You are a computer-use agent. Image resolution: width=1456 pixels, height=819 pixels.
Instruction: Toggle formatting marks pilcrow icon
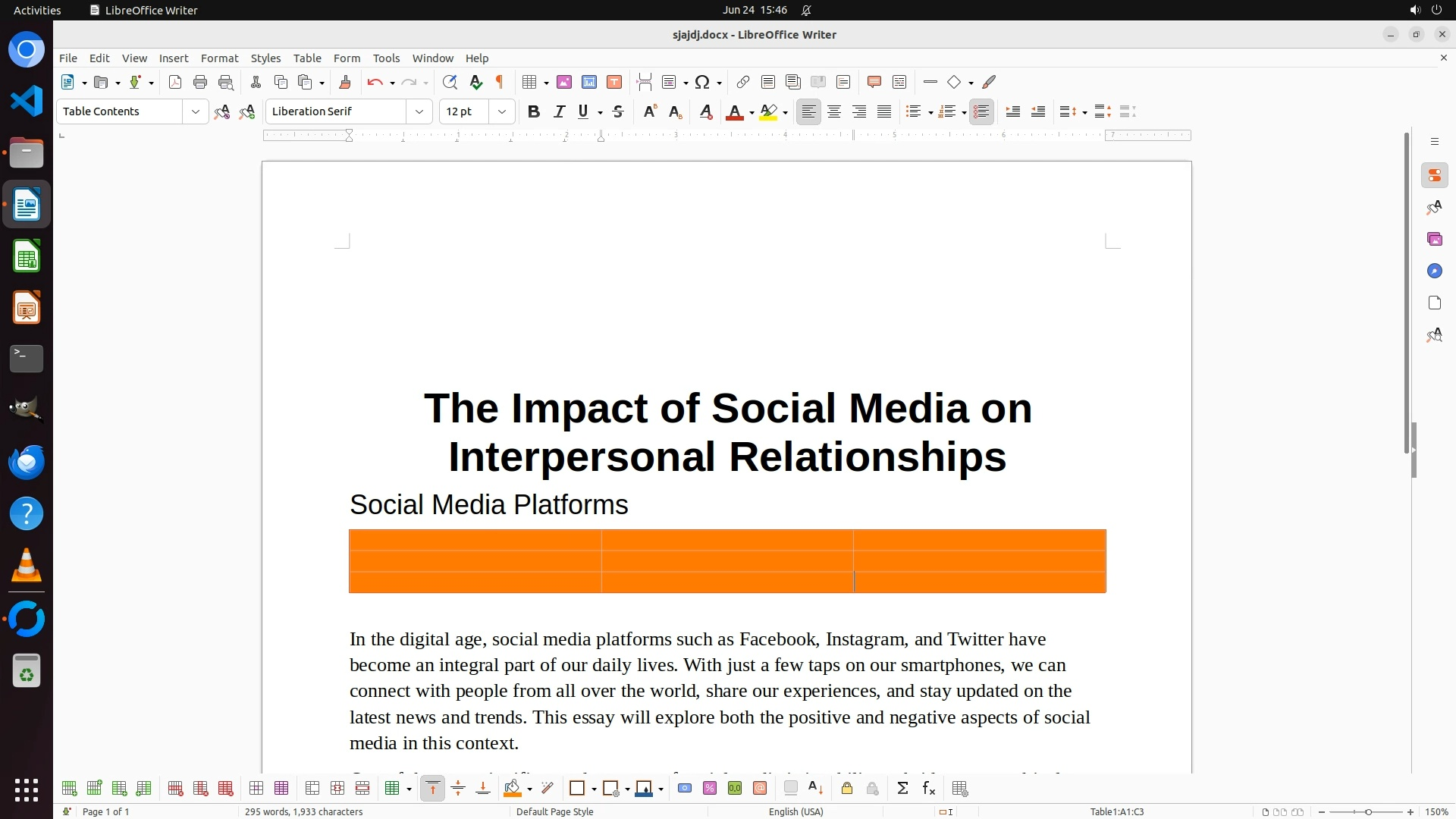[x=500, y=82]
